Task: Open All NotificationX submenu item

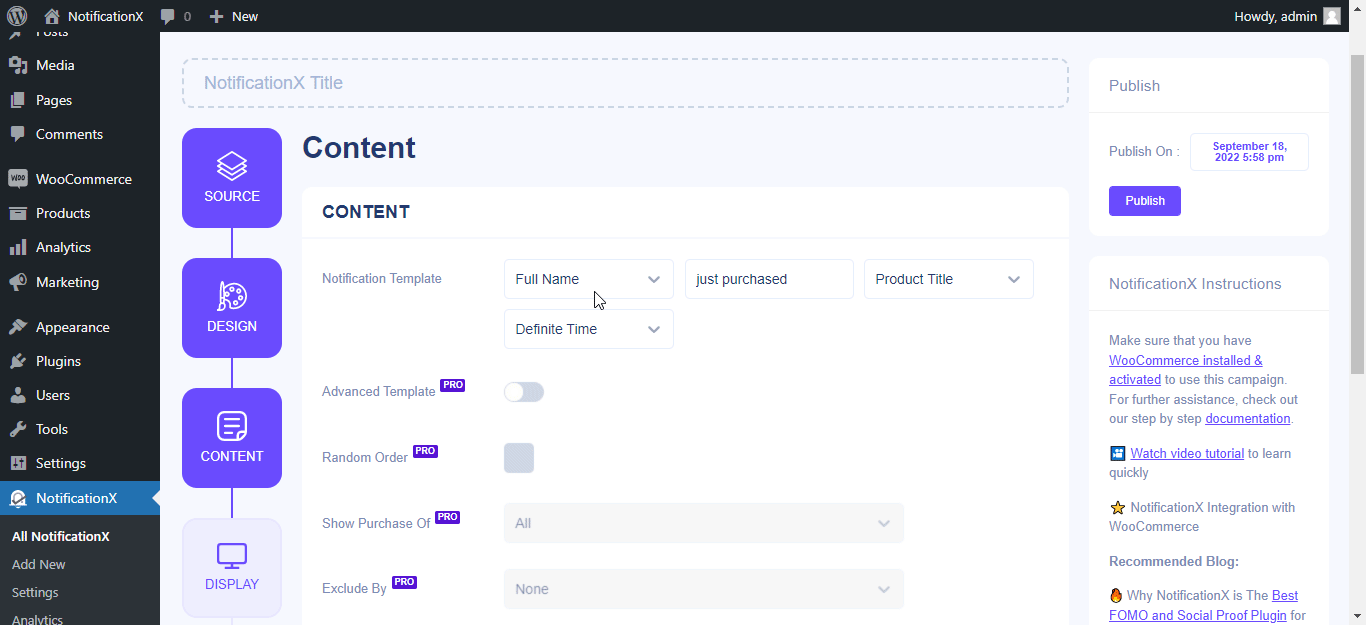Action: [61, 536]
